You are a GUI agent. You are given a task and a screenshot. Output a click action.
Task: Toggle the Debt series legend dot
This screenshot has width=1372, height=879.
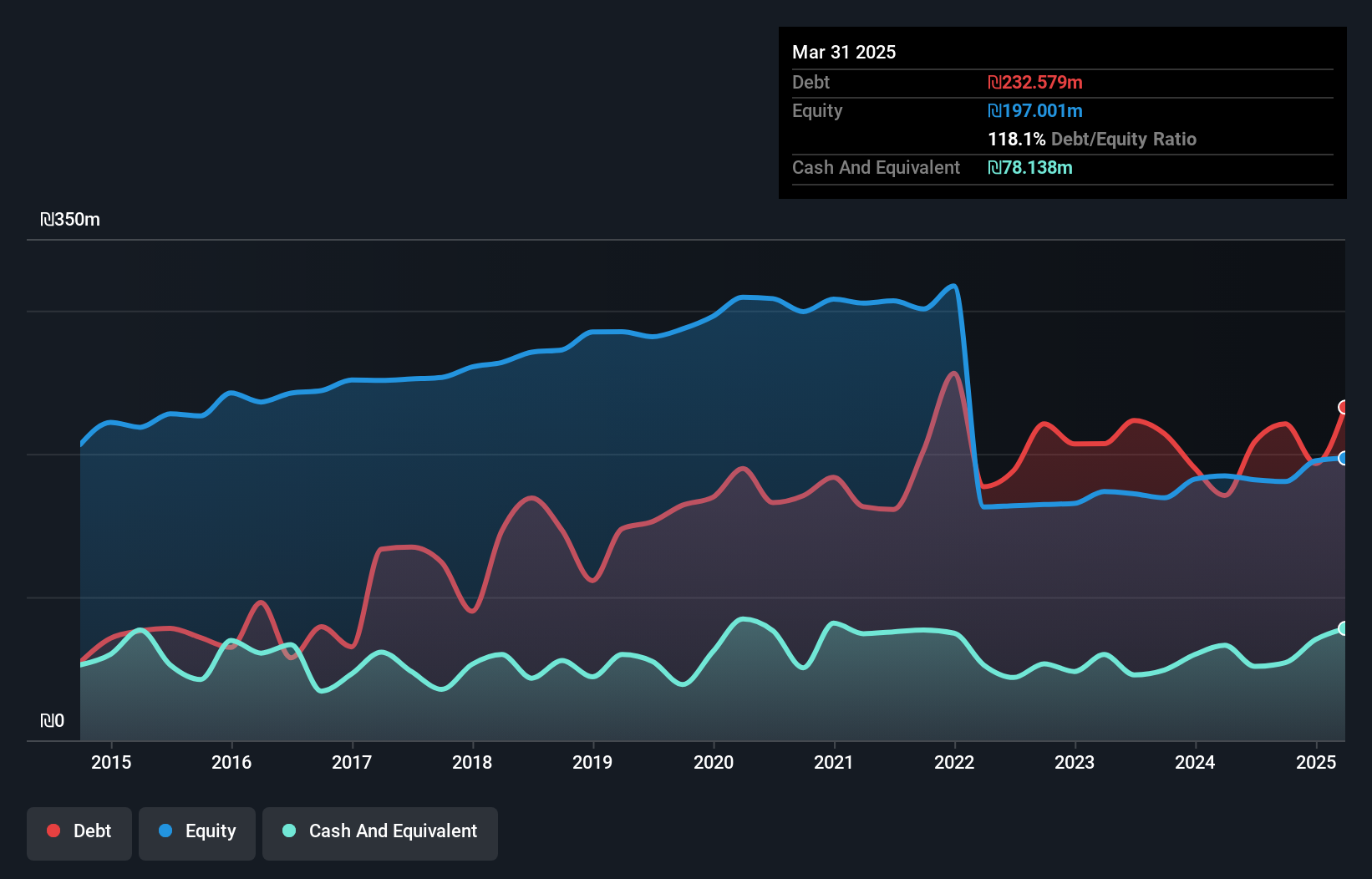click(52, 831)
